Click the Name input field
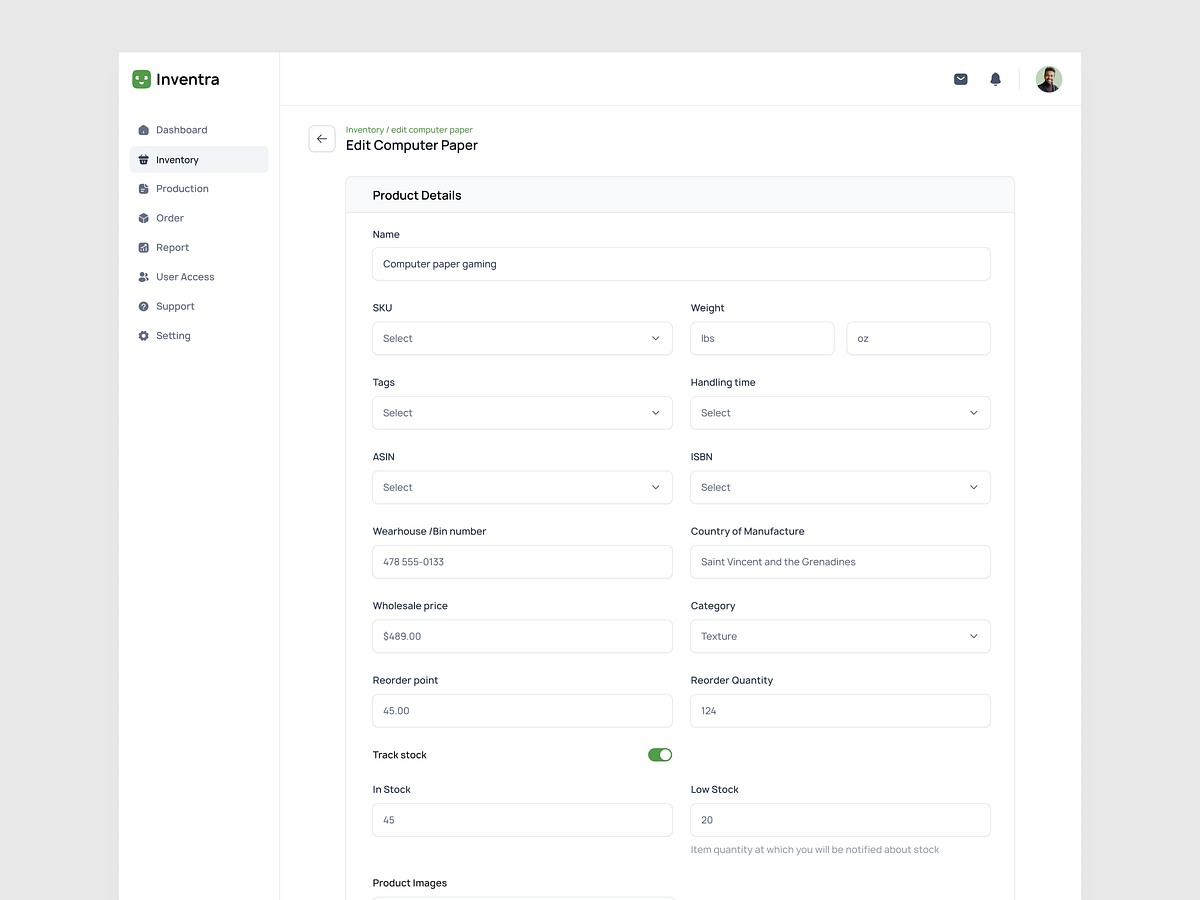Image resolution: width=1200 pixels, height=900 pixels. click(681, 264)
